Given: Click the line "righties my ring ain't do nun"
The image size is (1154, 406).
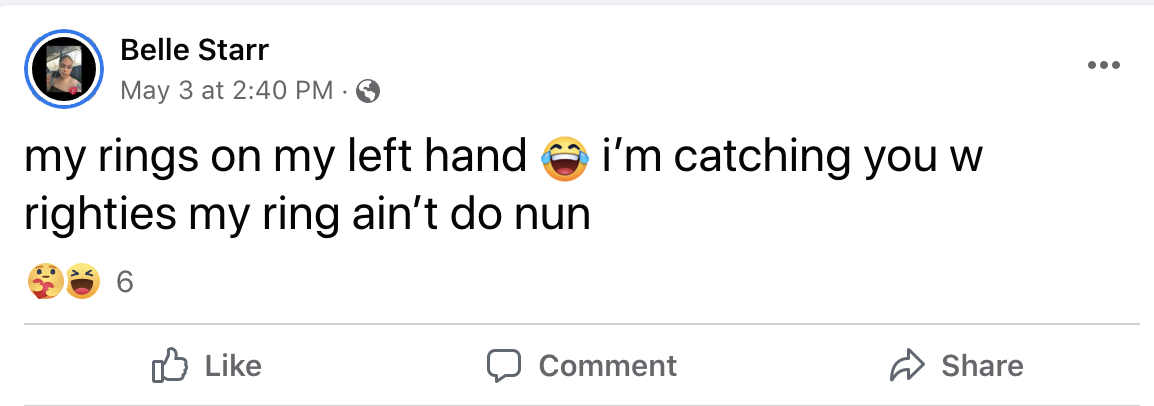Looking at the screenshot, I should tap(306, 214).
